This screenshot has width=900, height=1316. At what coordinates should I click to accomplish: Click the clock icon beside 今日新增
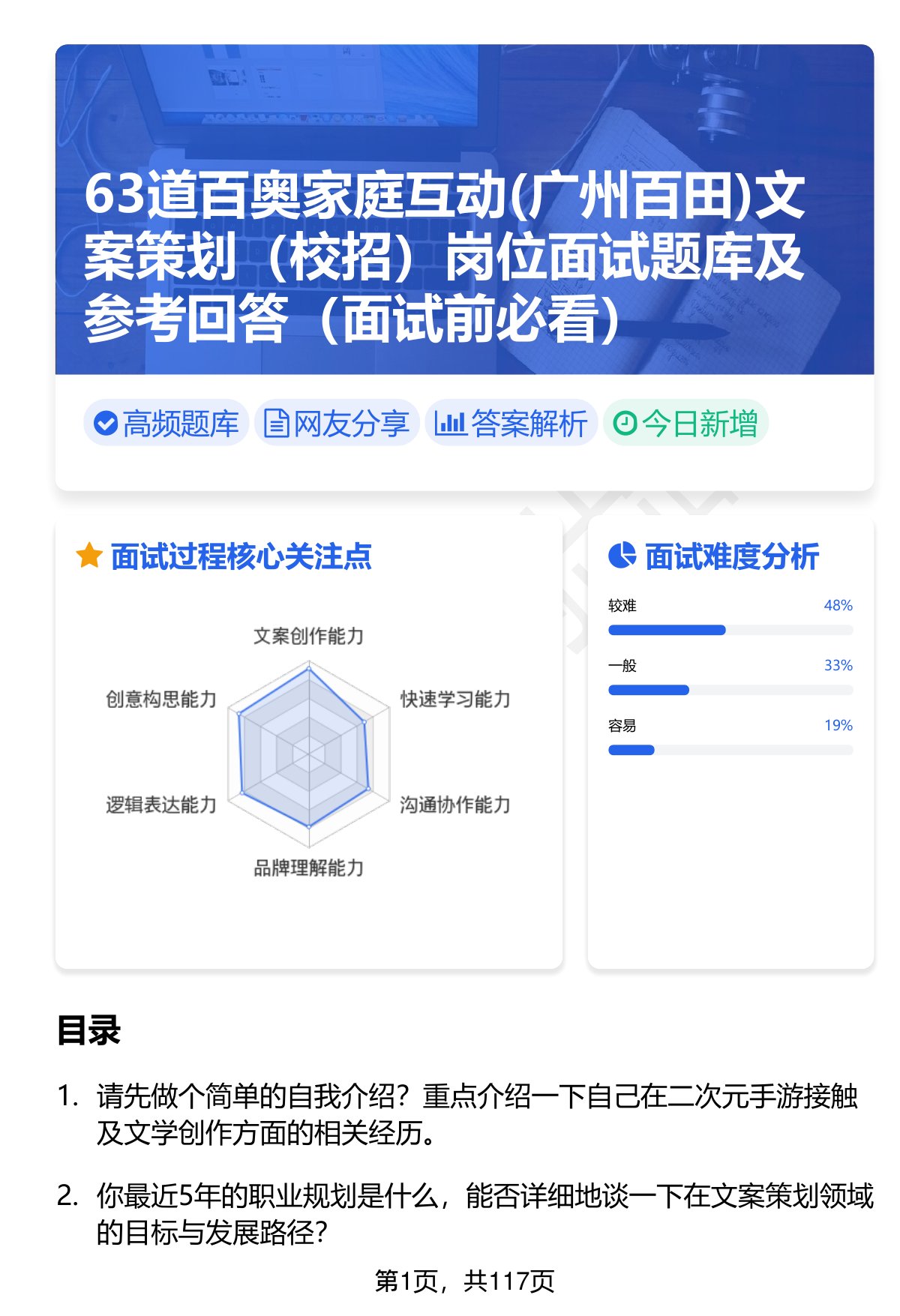pos(625,424)
